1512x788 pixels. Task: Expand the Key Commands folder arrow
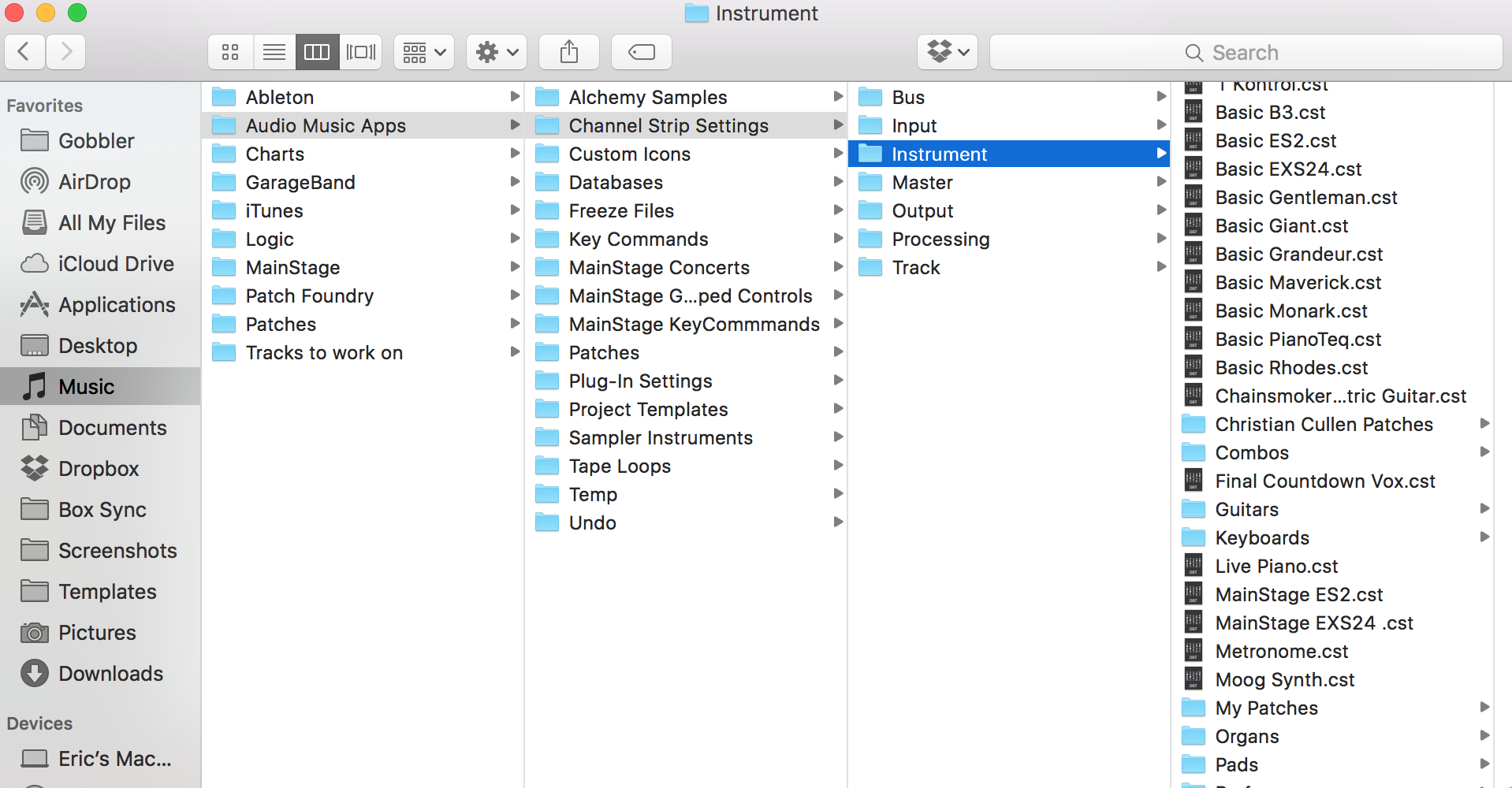click(x=838, y=238)
